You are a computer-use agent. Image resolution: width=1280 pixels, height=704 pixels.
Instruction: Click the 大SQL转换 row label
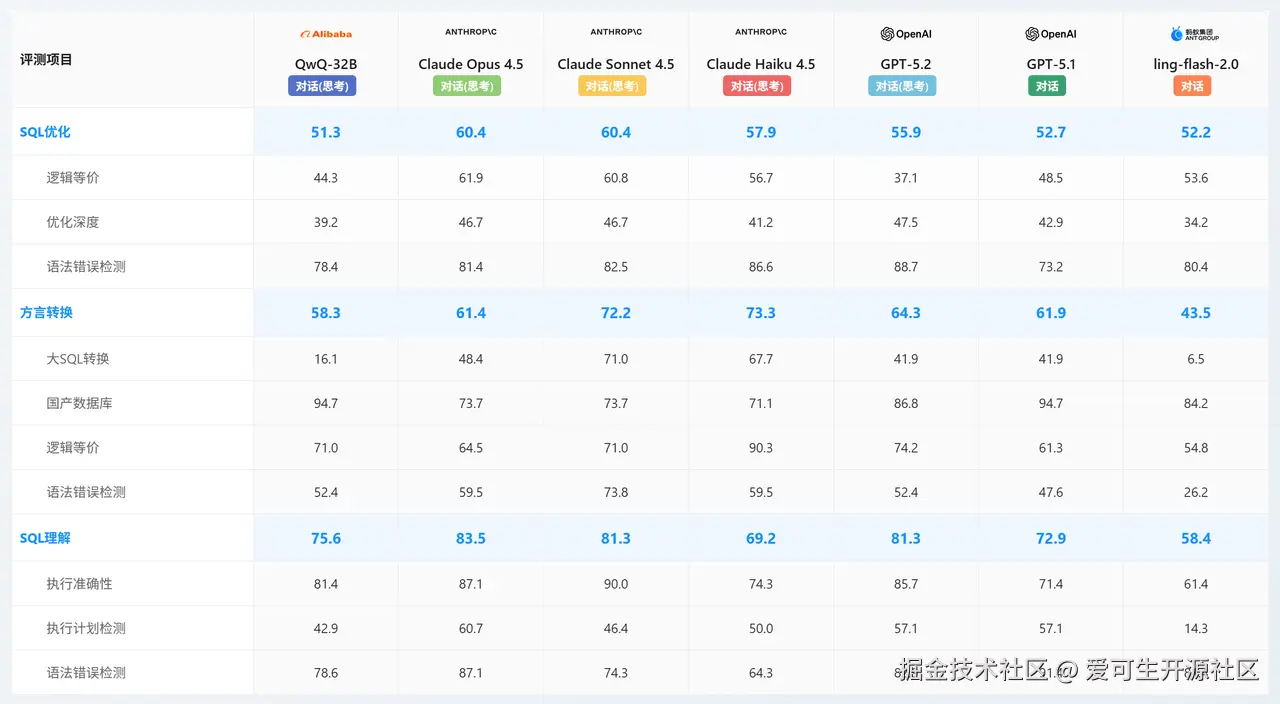(x=78, y=359)
